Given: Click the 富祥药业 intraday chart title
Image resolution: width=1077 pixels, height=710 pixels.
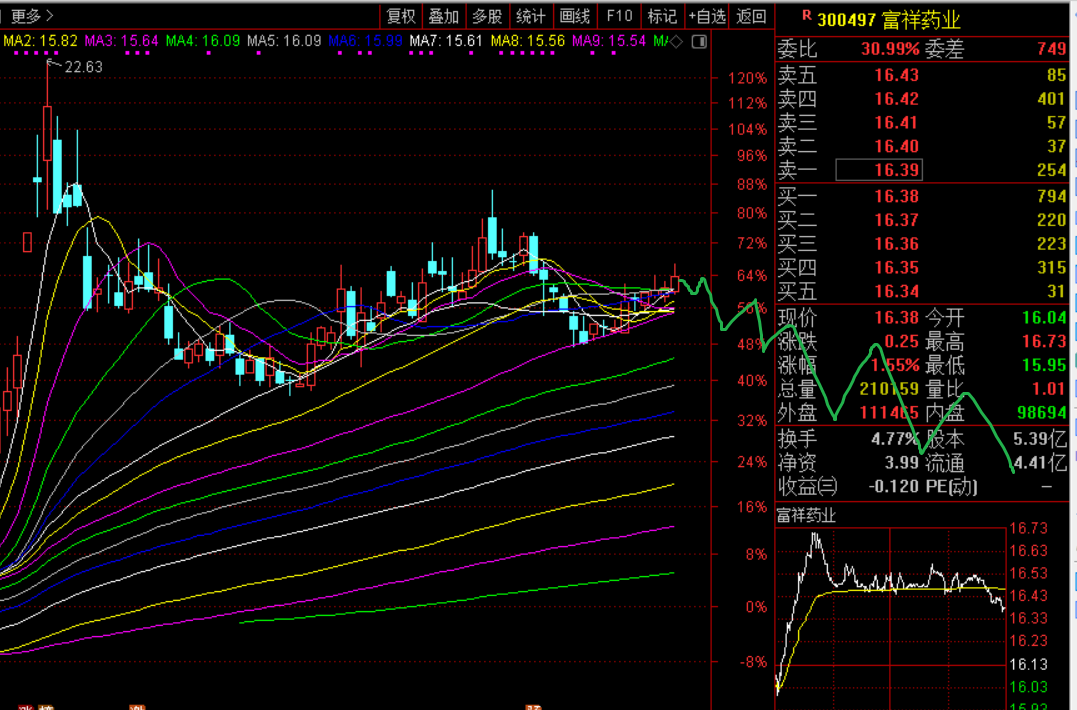Looking at the screenshot, I should click(x=806, y=515).
